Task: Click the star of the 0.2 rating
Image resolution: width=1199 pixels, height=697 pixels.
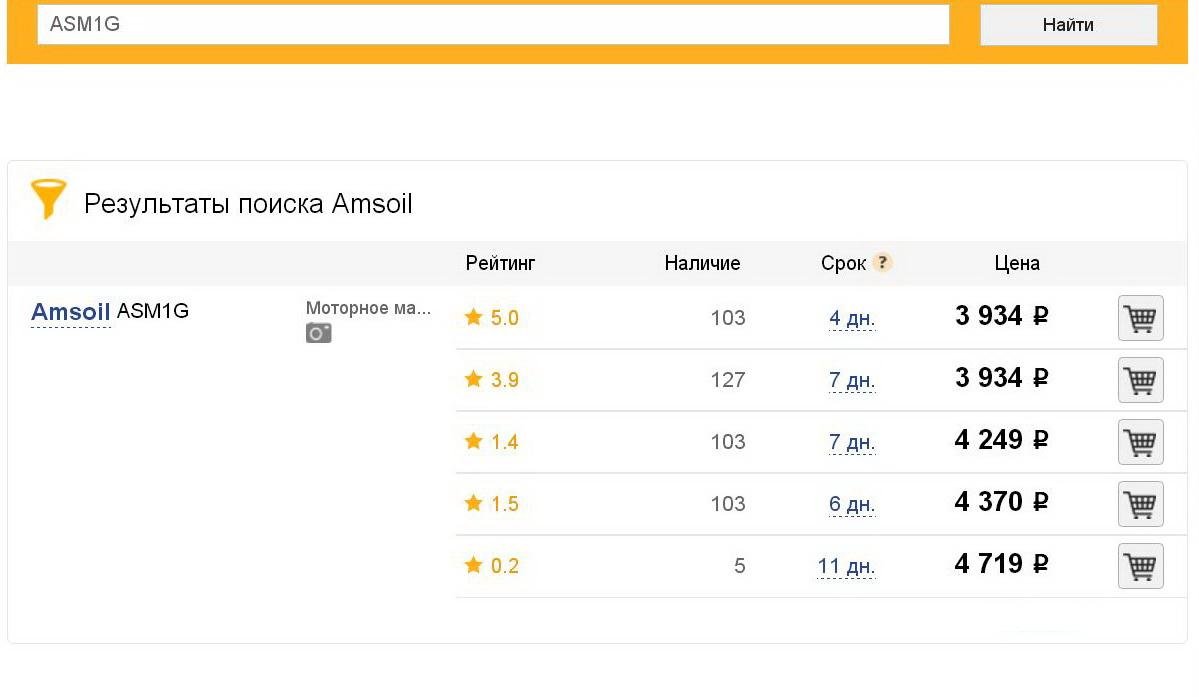Action: pos(473,565)
